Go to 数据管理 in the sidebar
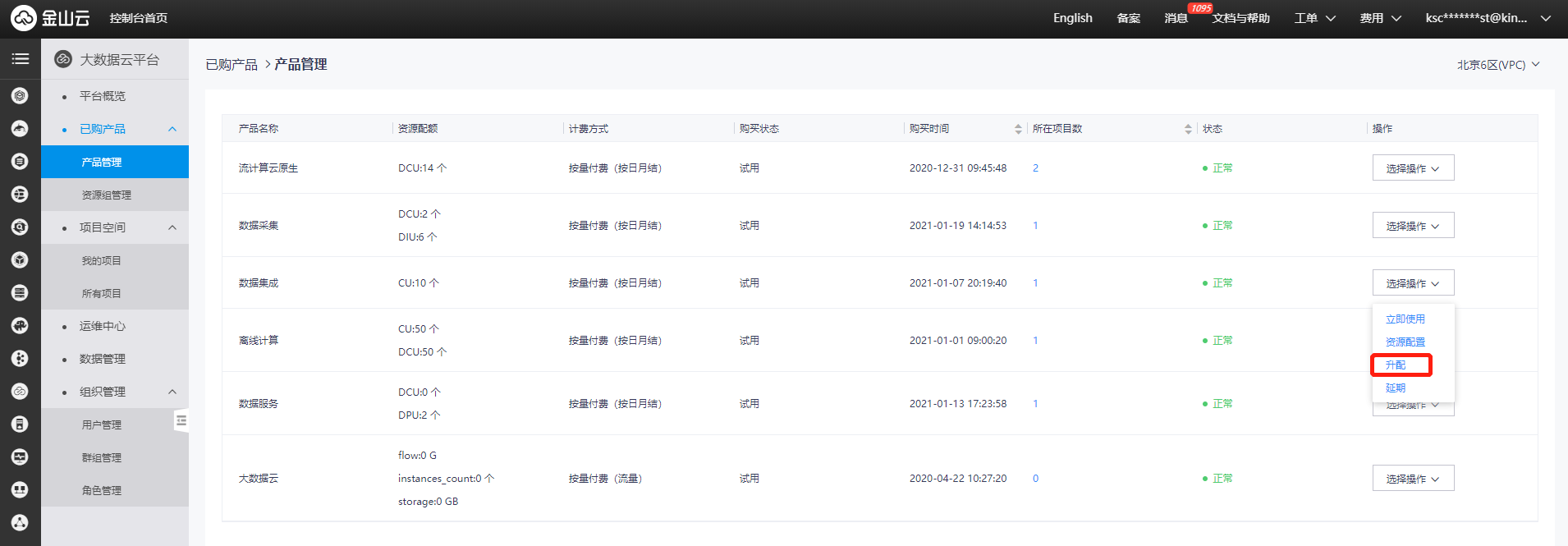Viewport: 1568px width, 546px height. coord(103,359)
